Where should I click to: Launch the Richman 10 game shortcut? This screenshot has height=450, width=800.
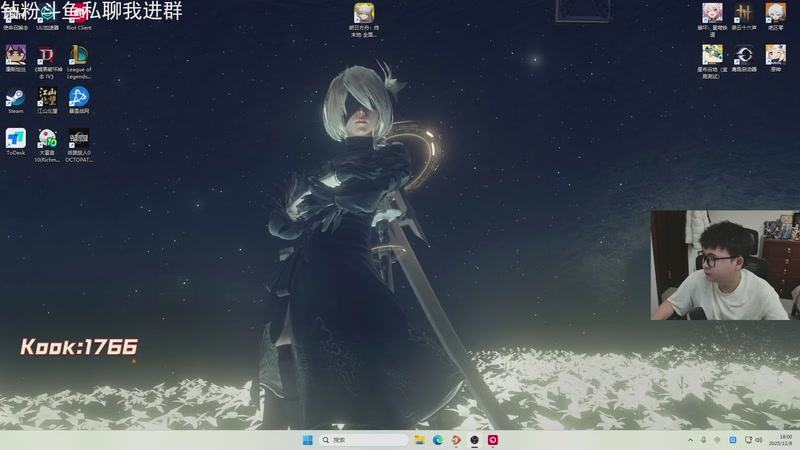coord(47,145)
